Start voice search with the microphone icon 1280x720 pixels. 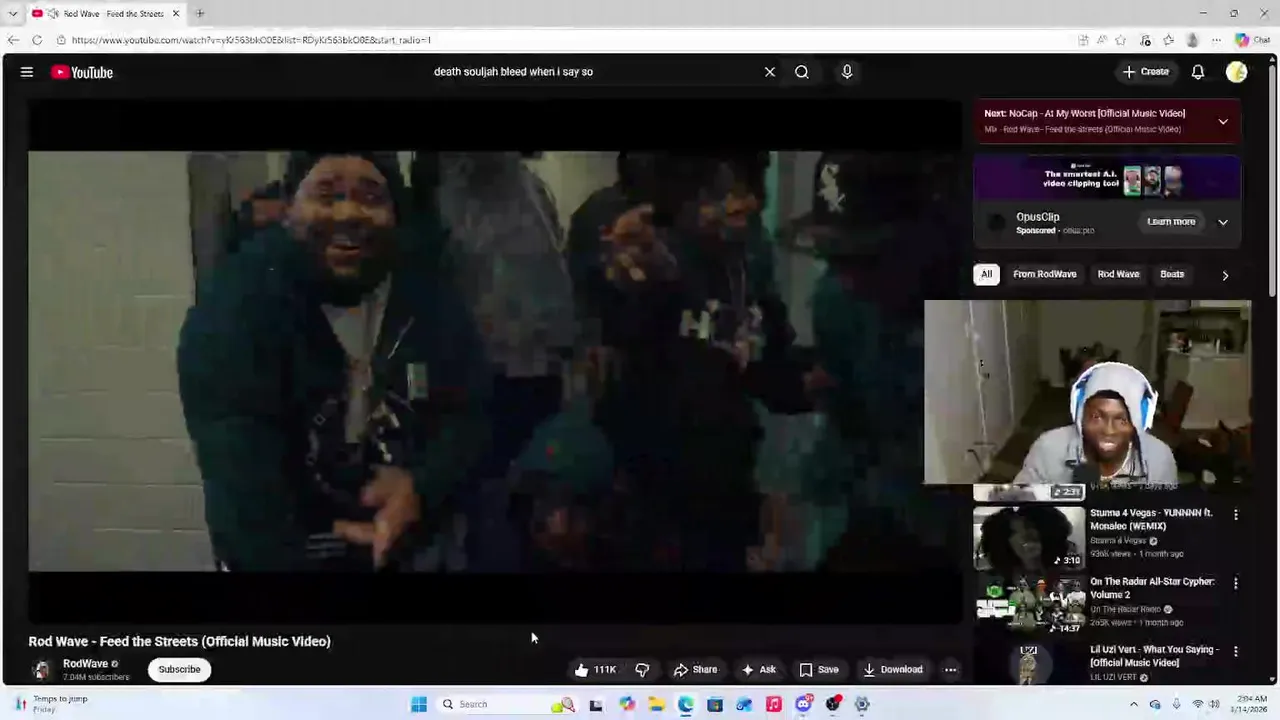847,72
